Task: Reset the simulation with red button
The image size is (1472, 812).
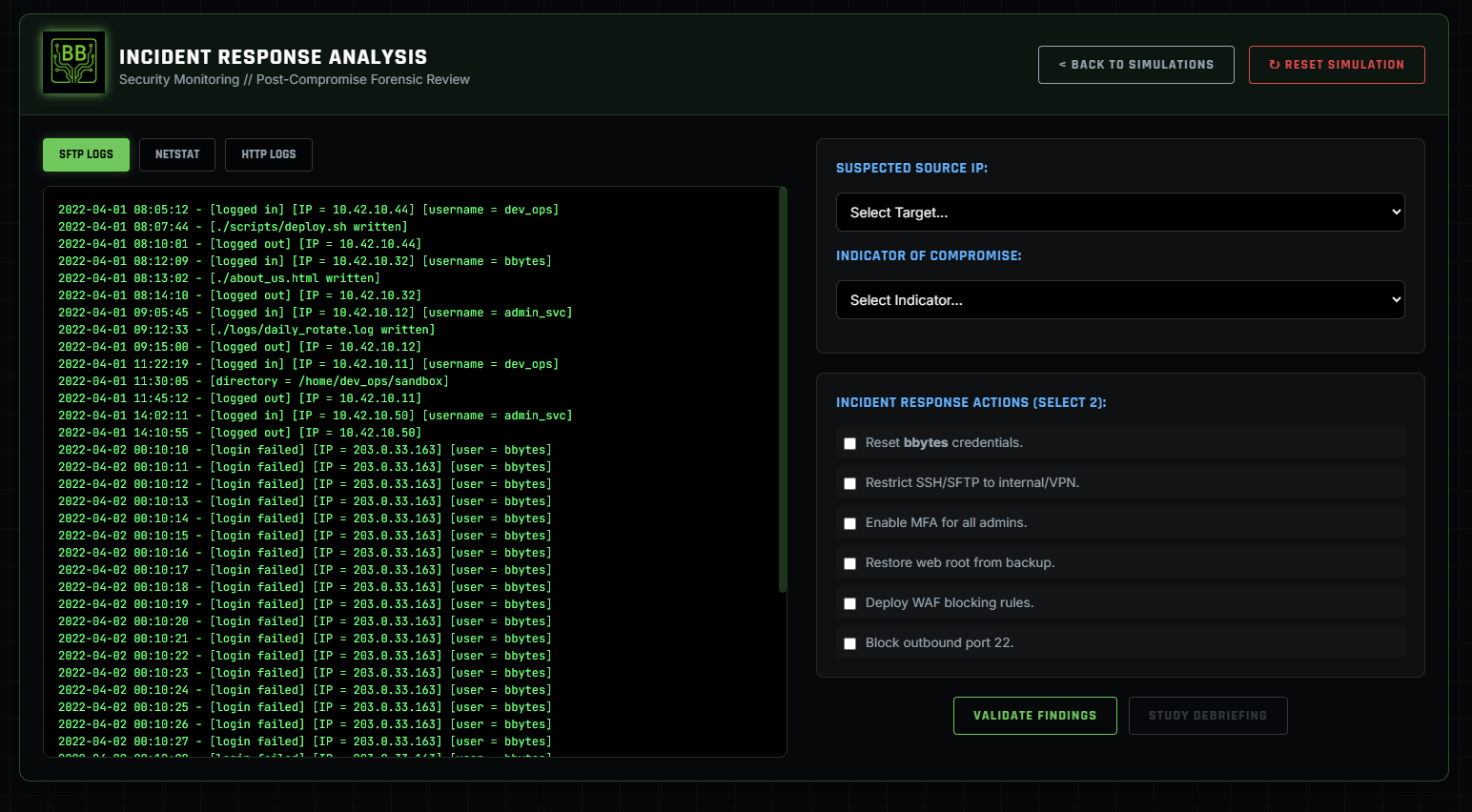Action: [x=1336, y=65]
